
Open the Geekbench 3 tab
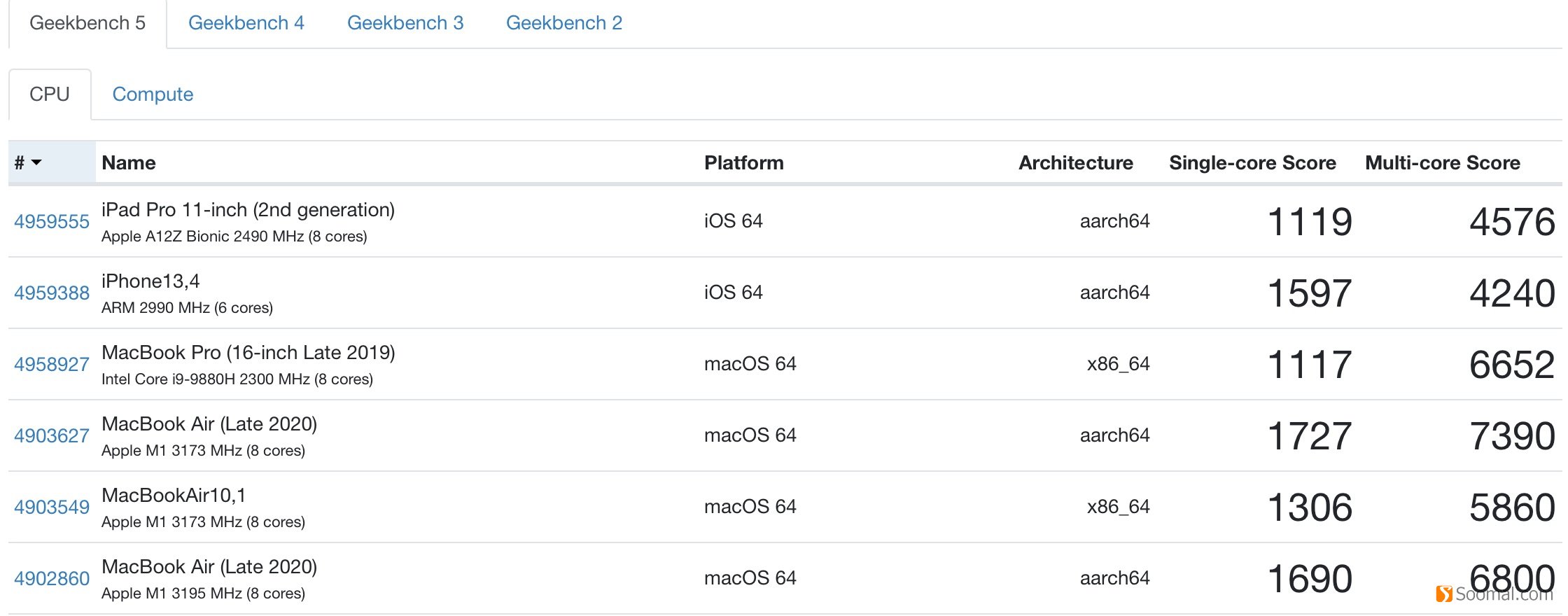[405, 23]
